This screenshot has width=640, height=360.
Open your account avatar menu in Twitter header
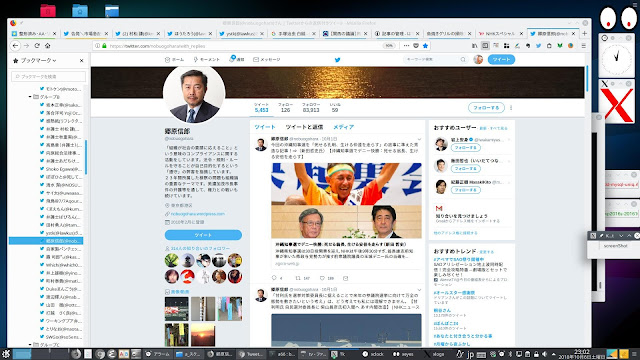pyautogui.click(x=478, y=60)
